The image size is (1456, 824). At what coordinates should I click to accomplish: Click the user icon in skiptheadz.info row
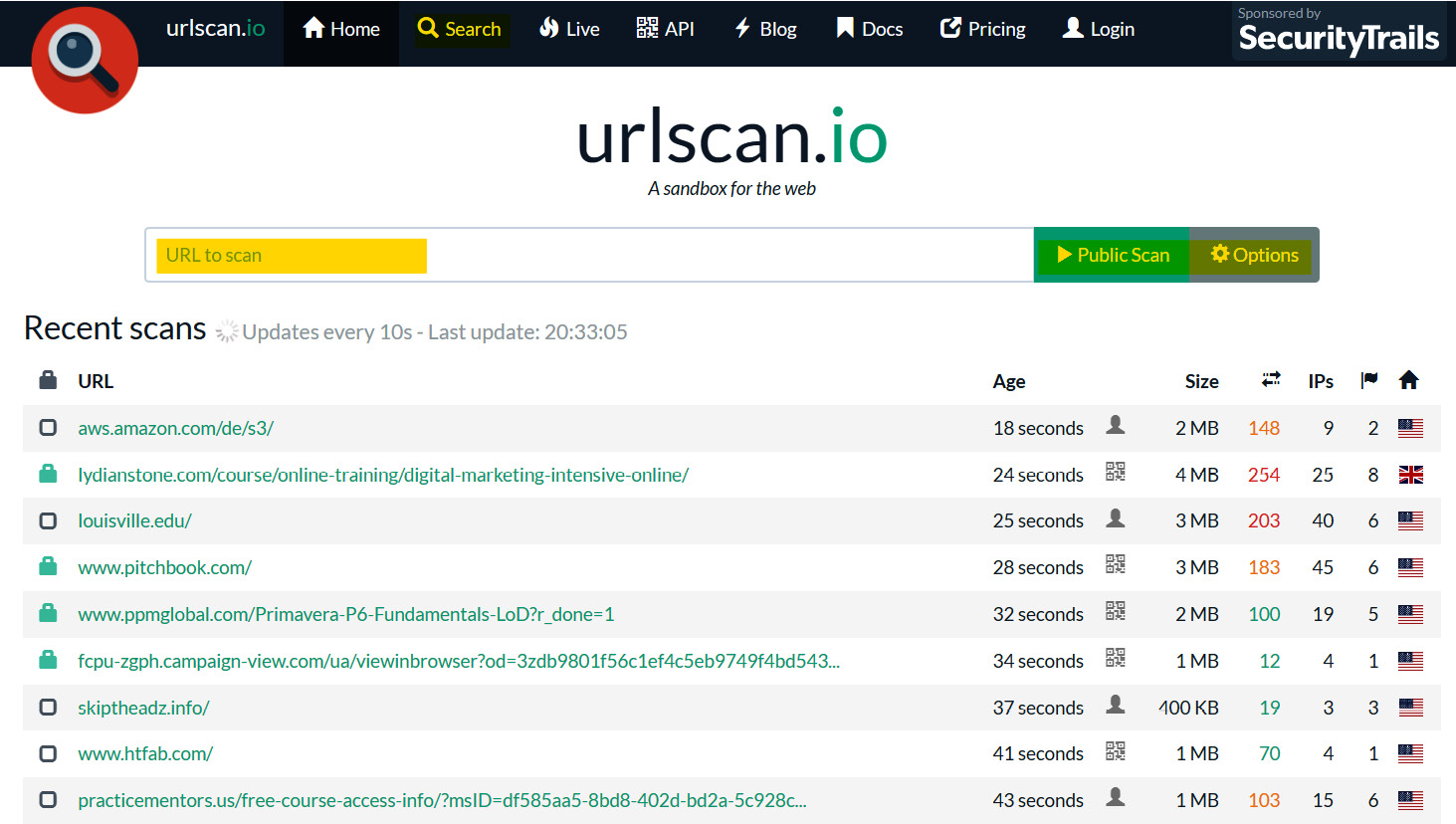coord(1116,705)
